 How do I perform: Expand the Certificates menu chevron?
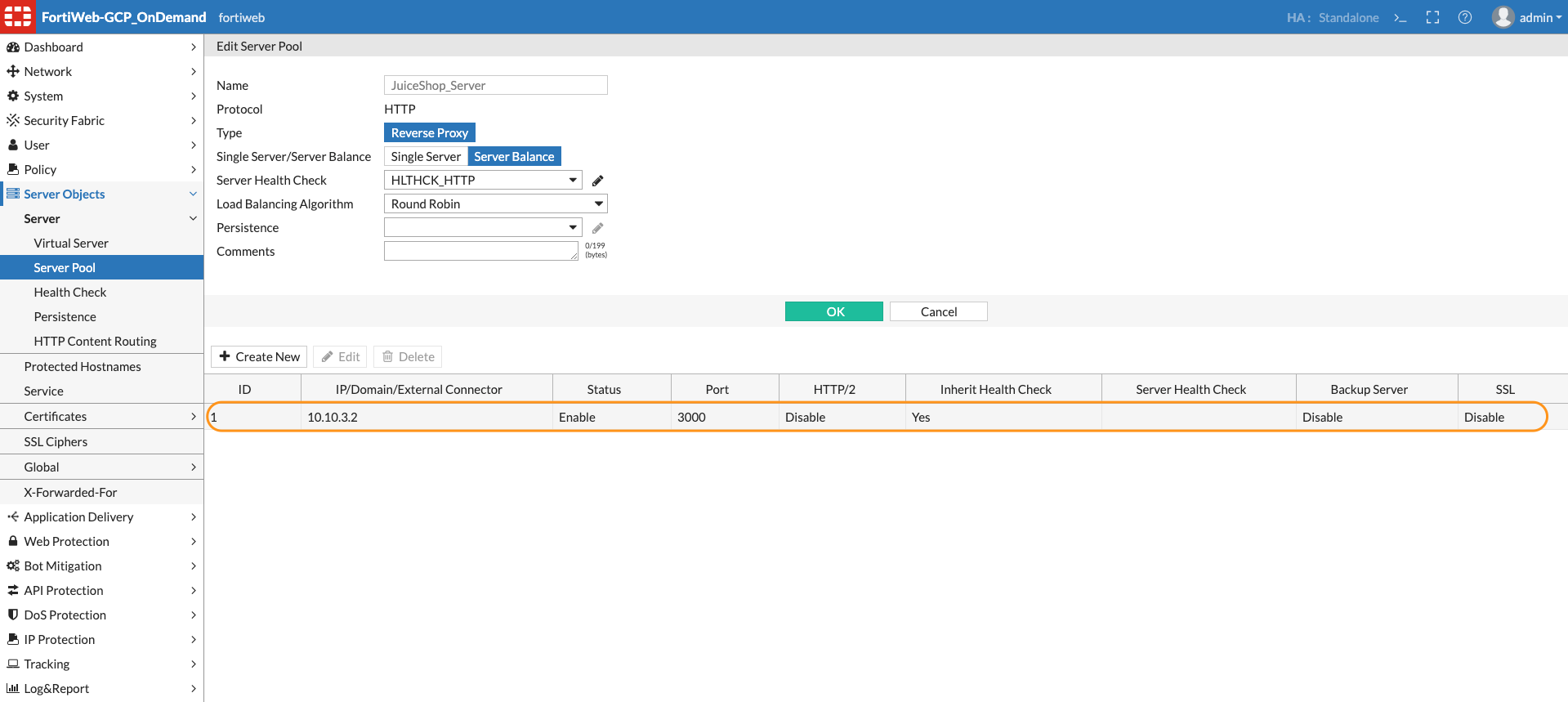click(194, 417)
